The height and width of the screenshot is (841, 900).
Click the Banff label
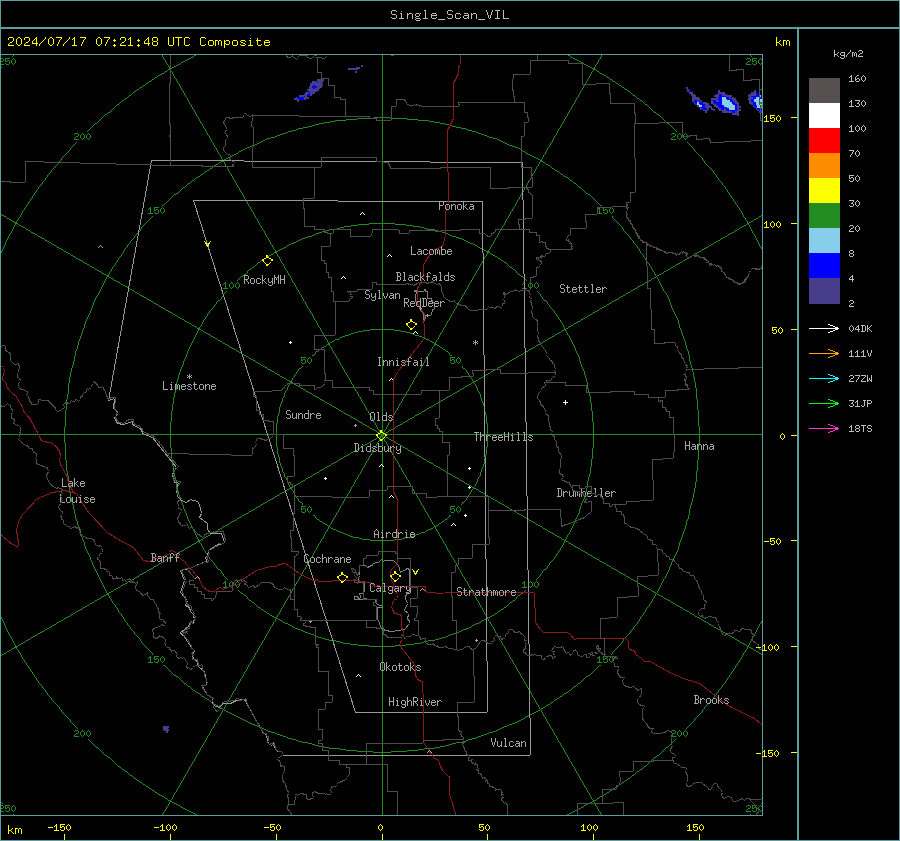click(165, 557)
